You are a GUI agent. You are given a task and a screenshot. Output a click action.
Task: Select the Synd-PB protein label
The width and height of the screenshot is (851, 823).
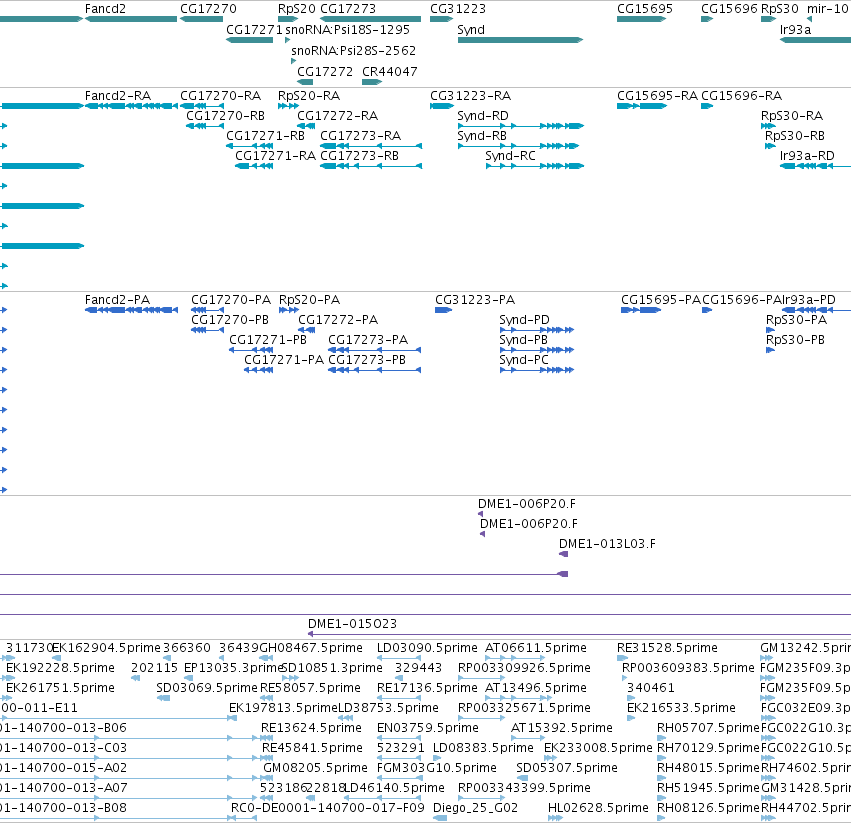(x=523, y=340)
